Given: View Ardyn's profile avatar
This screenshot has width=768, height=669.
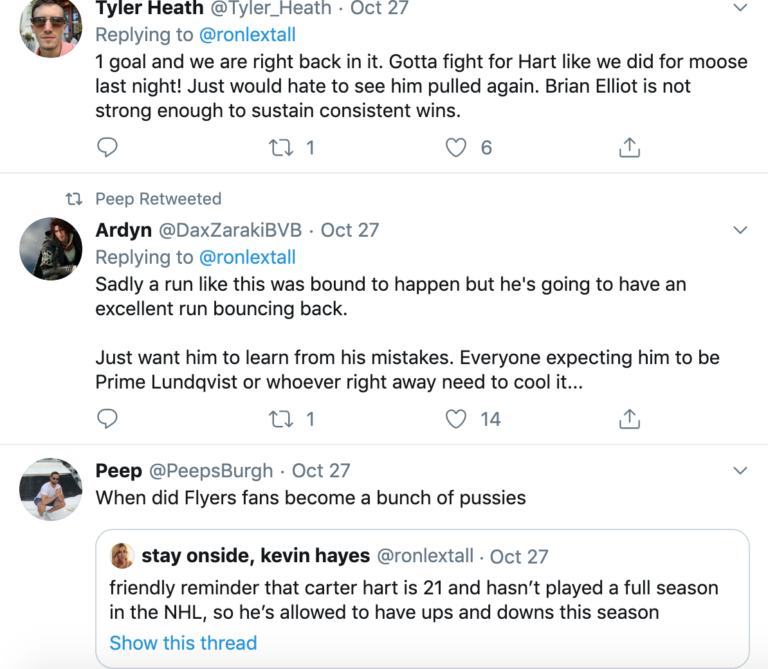Looking at the screenshot, I should tap(50, 249).
